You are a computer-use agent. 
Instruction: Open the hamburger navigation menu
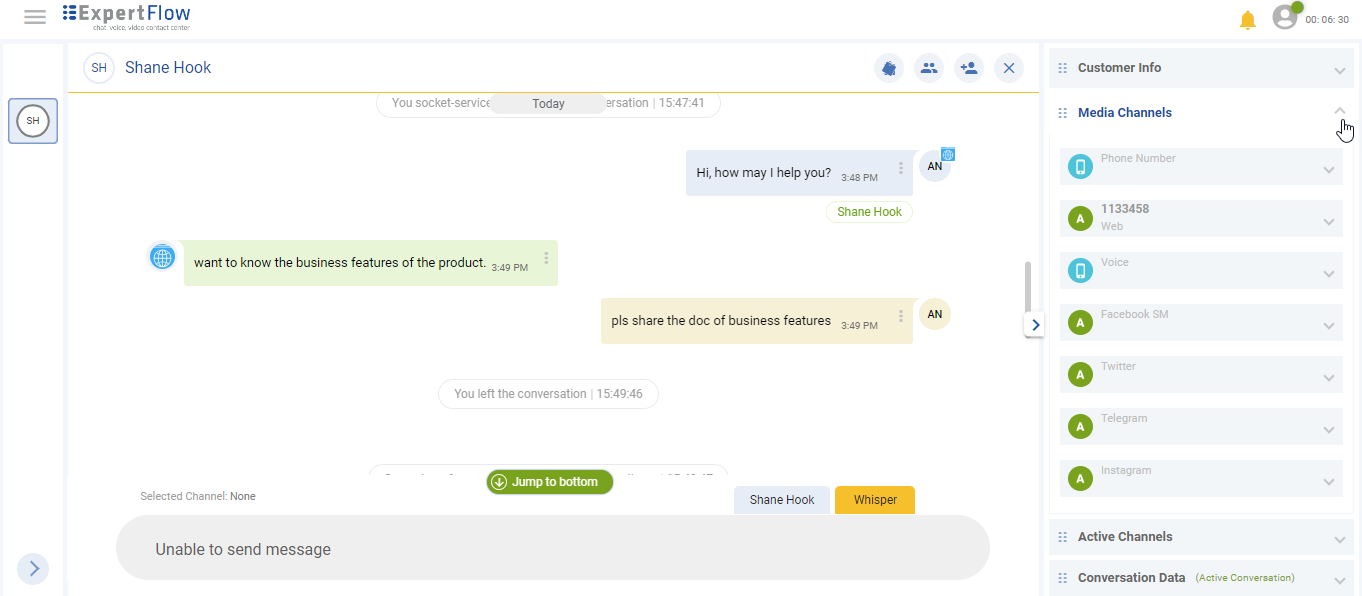[x=35, y=17]
